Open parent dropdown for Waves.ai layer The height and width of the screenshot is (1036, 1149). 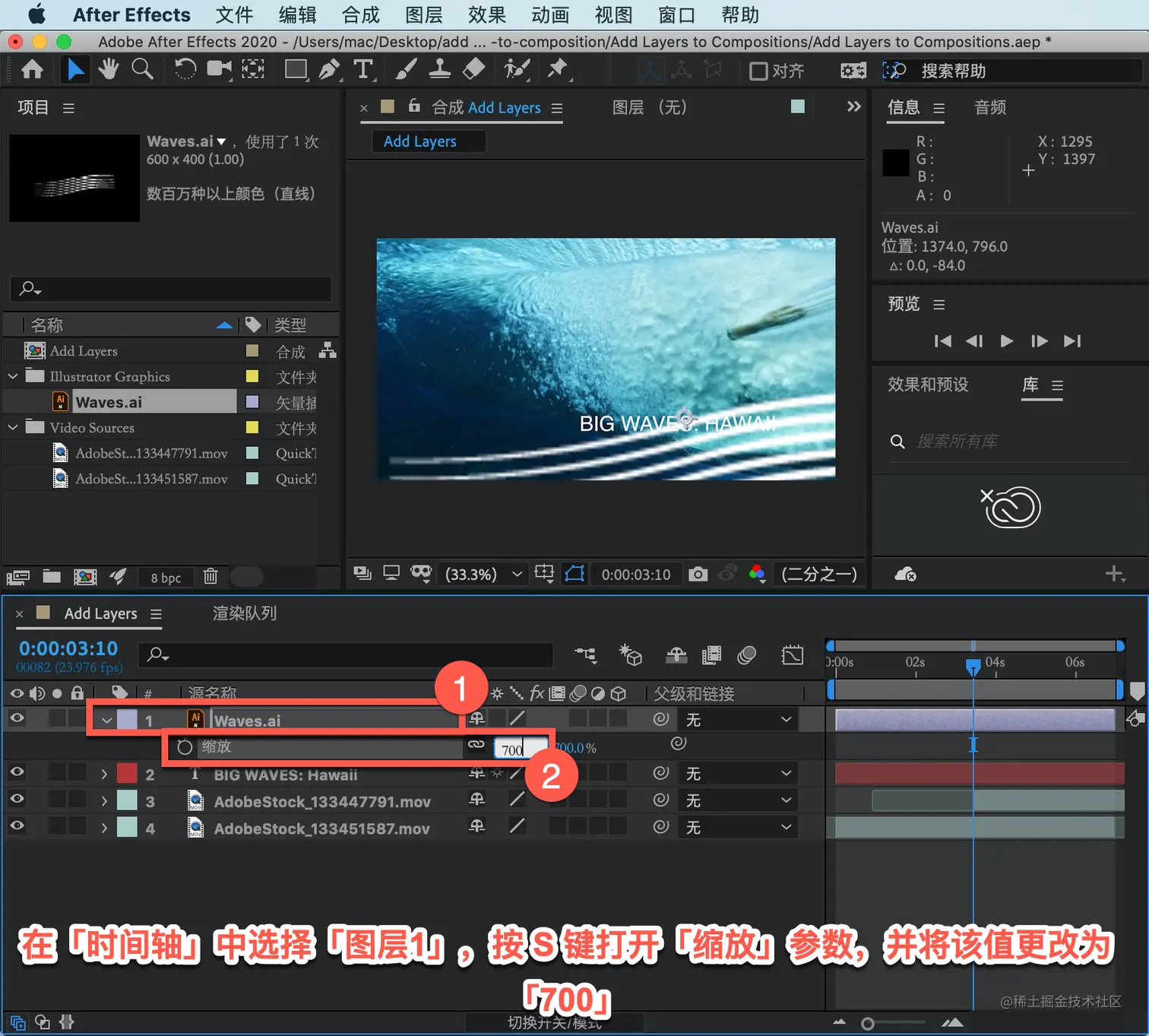click(x=739, y=720)
